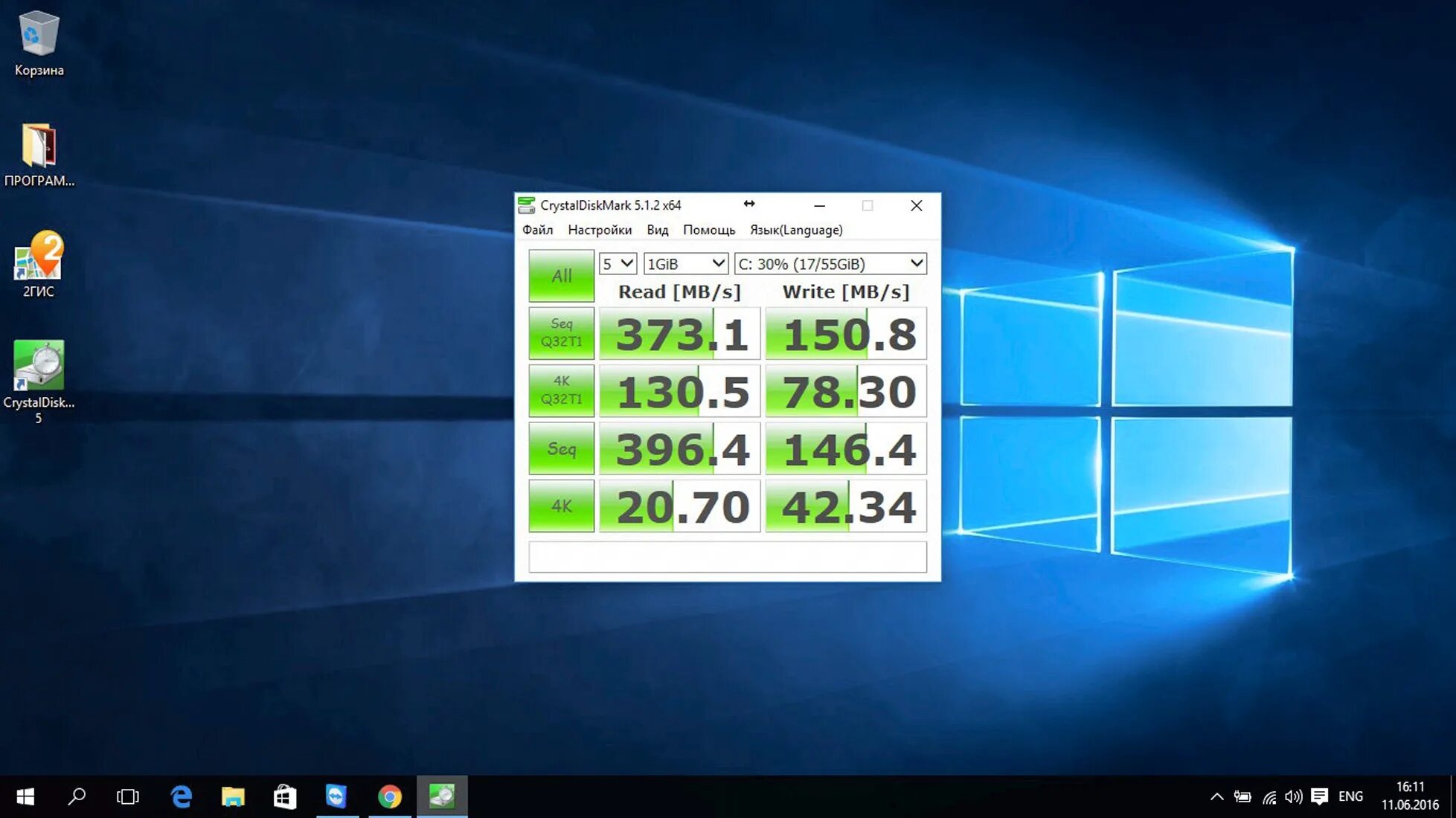Open the ПРОГРАМ... folder desktop icon
The height and width of the screenshot is (818, 1456).
click(39, 146)
